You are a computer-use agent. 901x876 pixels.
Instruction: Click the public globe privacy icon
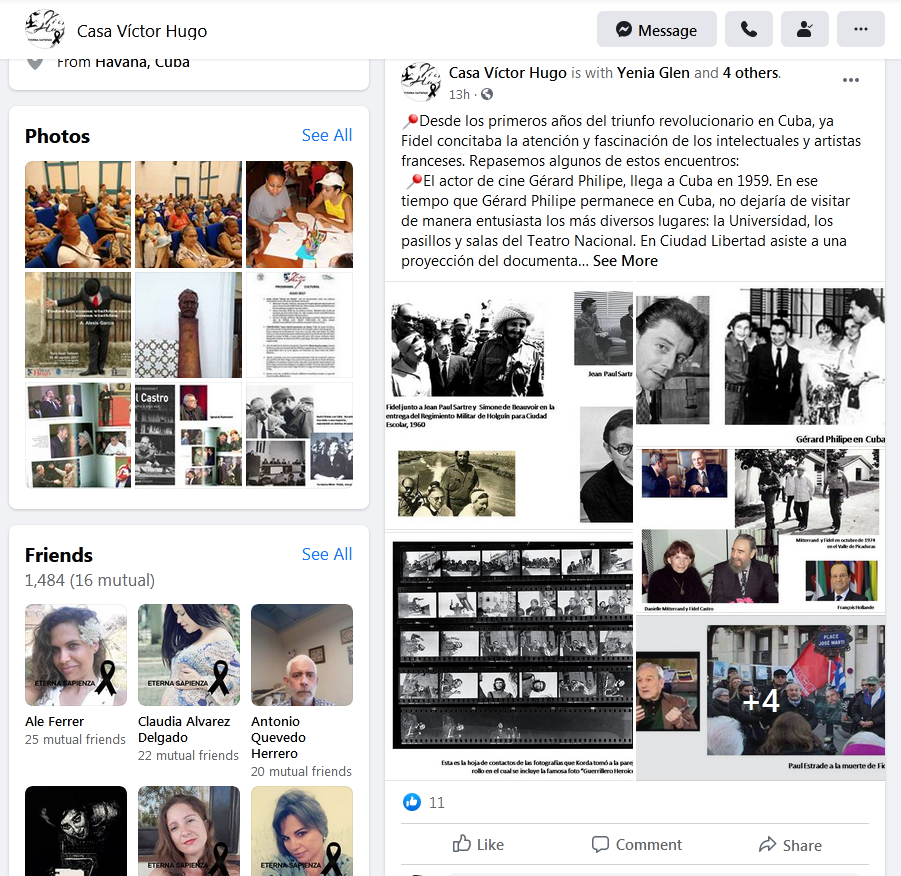tap(487, 94)
